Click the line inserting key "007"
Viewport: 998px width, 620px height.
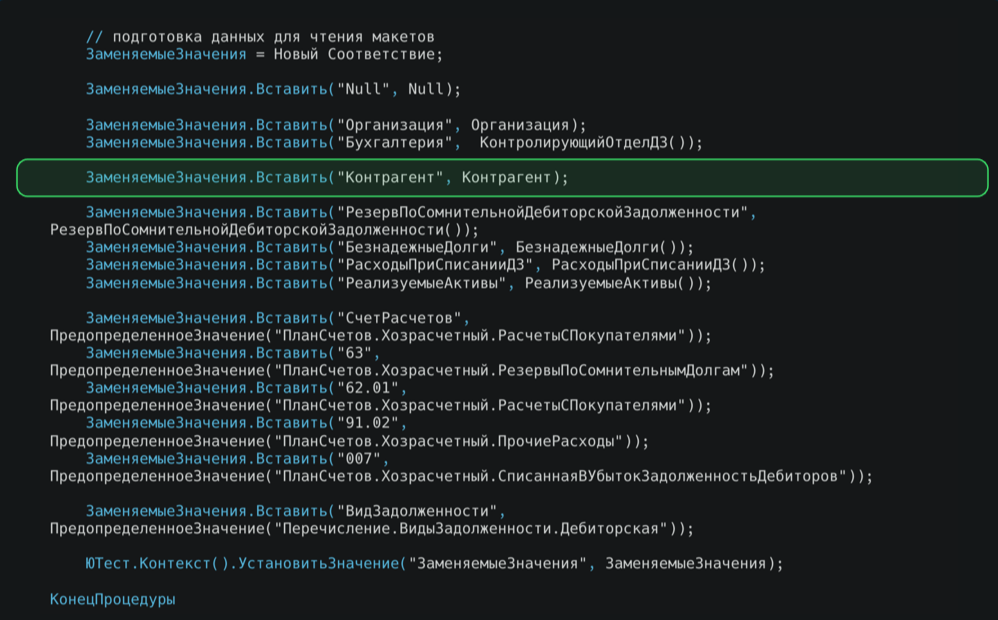[237, 458]
